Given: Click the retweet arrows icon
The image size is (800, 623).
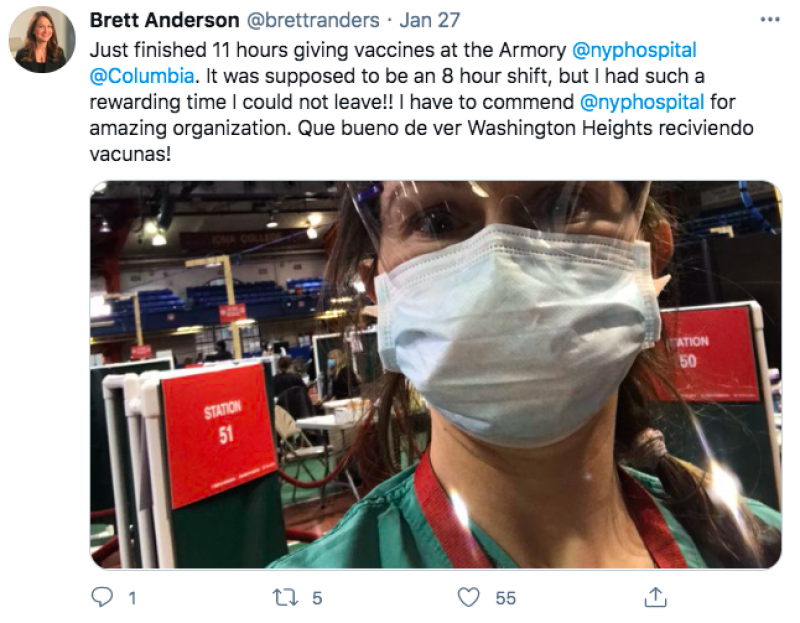Looking at the screenshot, I should point(285,597).
